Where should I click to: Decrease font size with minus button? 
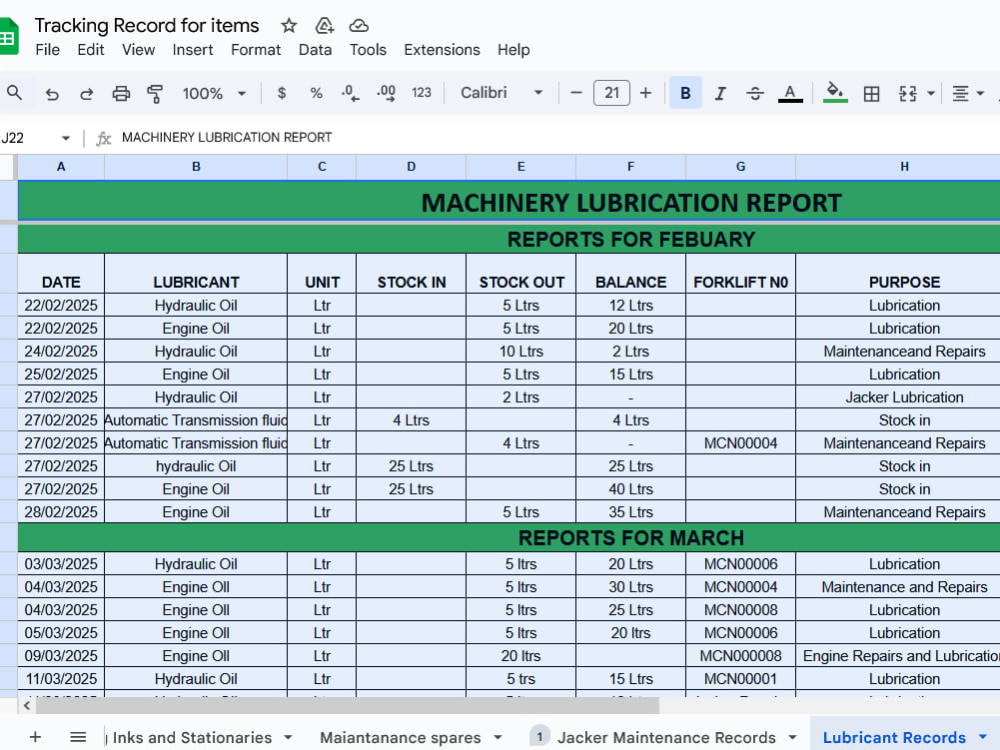click(x=576, y=93)
